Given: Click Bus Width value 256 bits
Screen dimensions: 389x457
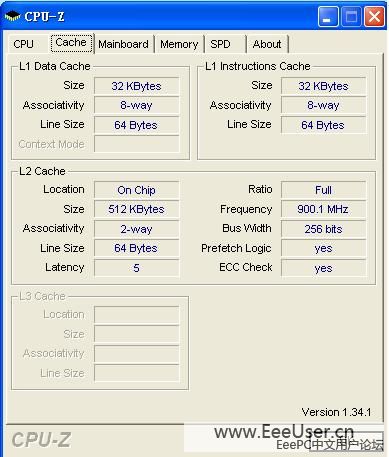Looking at the screenshot, I should coord(323,229).
